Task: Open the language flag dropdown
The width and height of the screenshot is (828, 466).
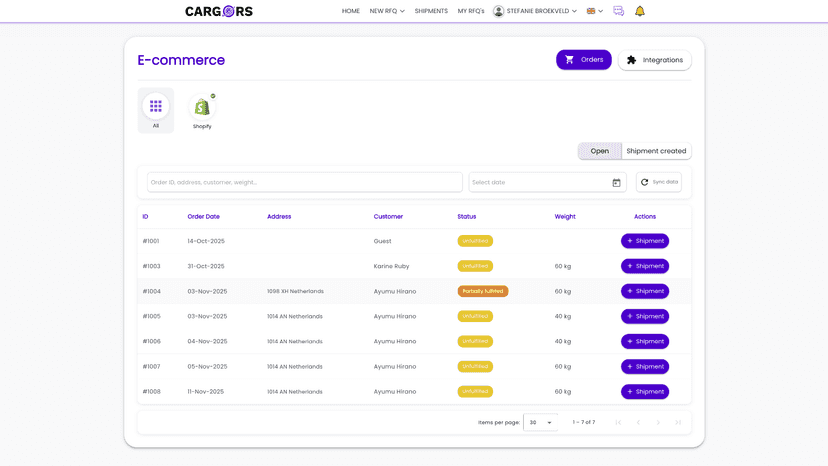Action: (x=595, y=11)
